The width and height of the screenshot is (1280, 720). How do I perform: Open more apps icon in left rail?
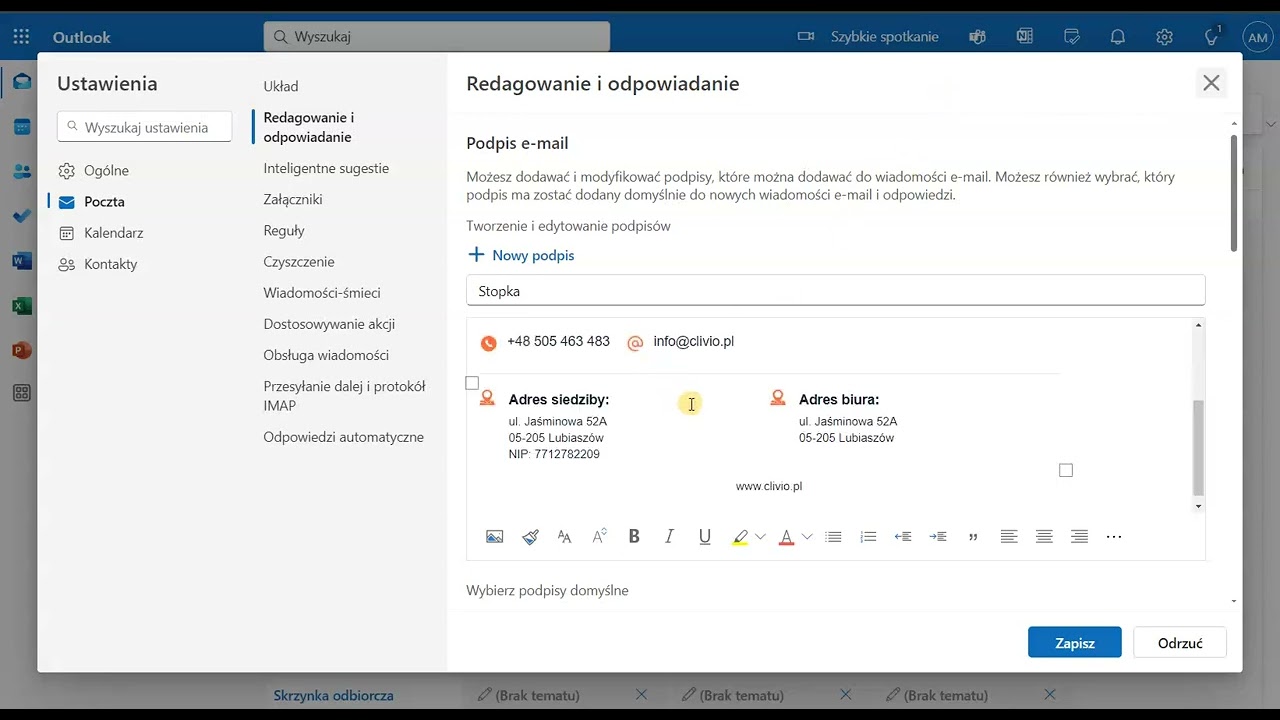[x=21, y=394]
